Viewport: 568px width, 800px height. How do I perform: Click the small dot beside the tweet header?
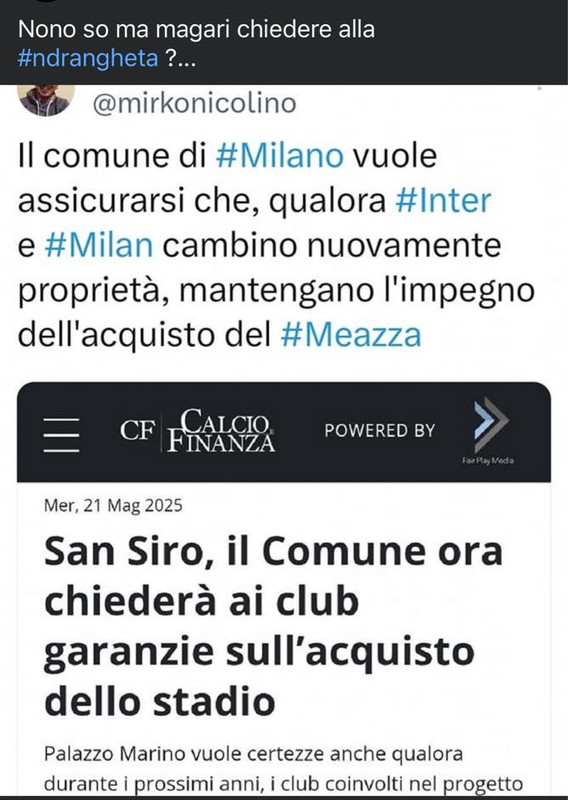(539, 89)
